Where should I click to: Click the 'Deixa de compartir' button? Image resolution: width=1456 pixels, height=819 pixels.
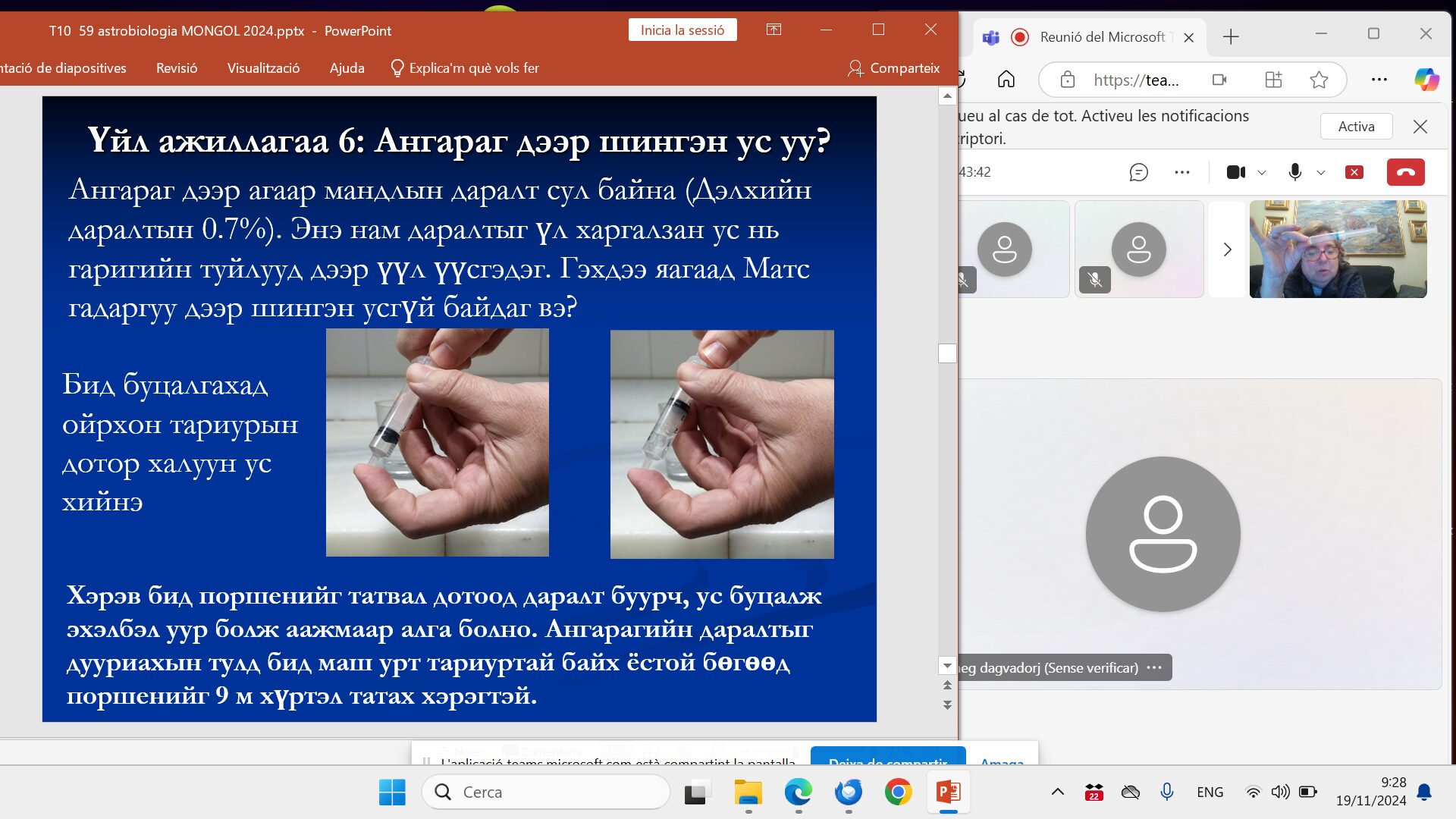(x=888, y=757)
